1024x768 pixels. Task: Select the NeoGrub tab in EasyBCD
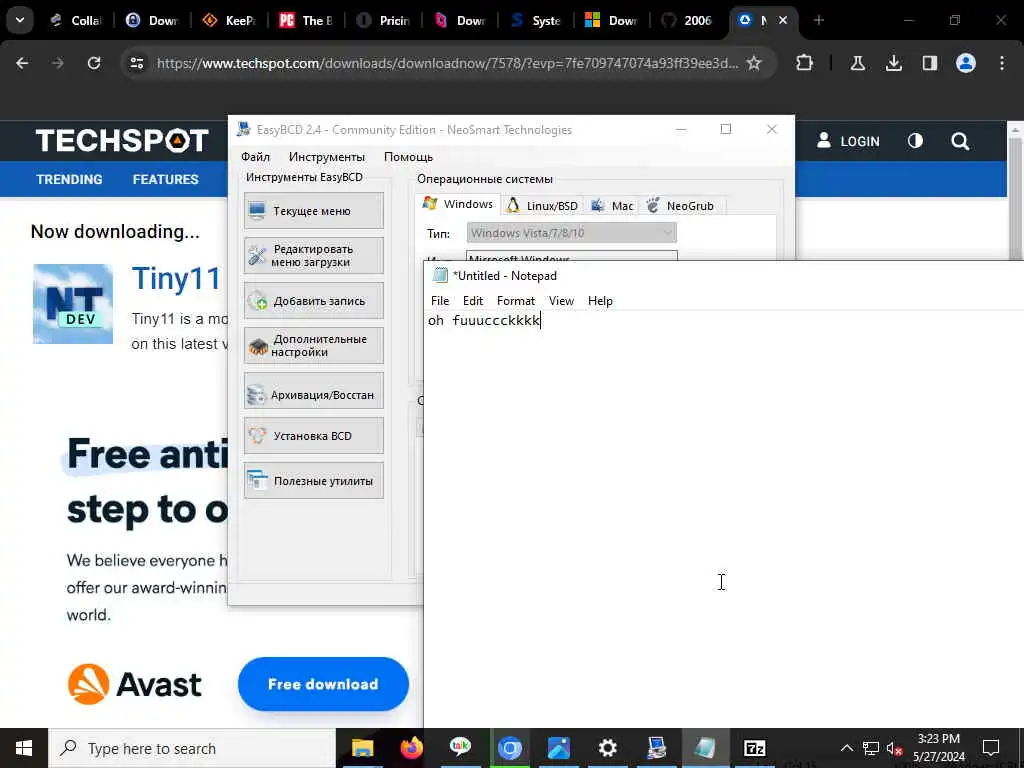click(x=680, y=206)
